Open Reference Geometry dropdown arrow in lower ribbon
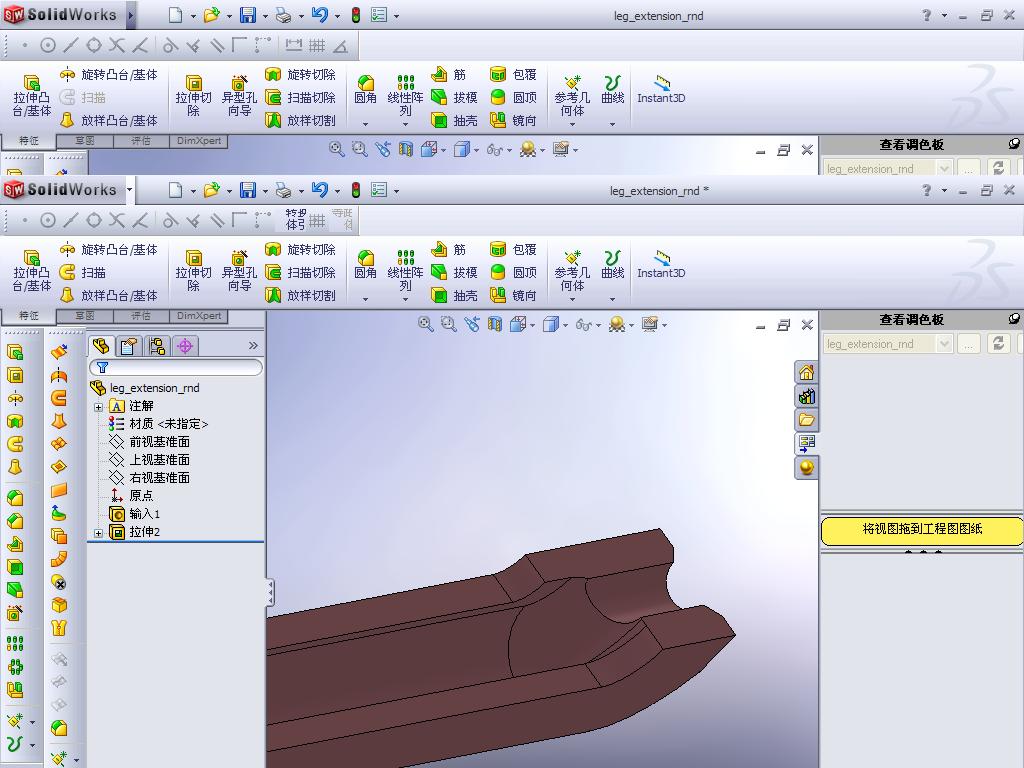1024x768 pixels. coord(572,299)
